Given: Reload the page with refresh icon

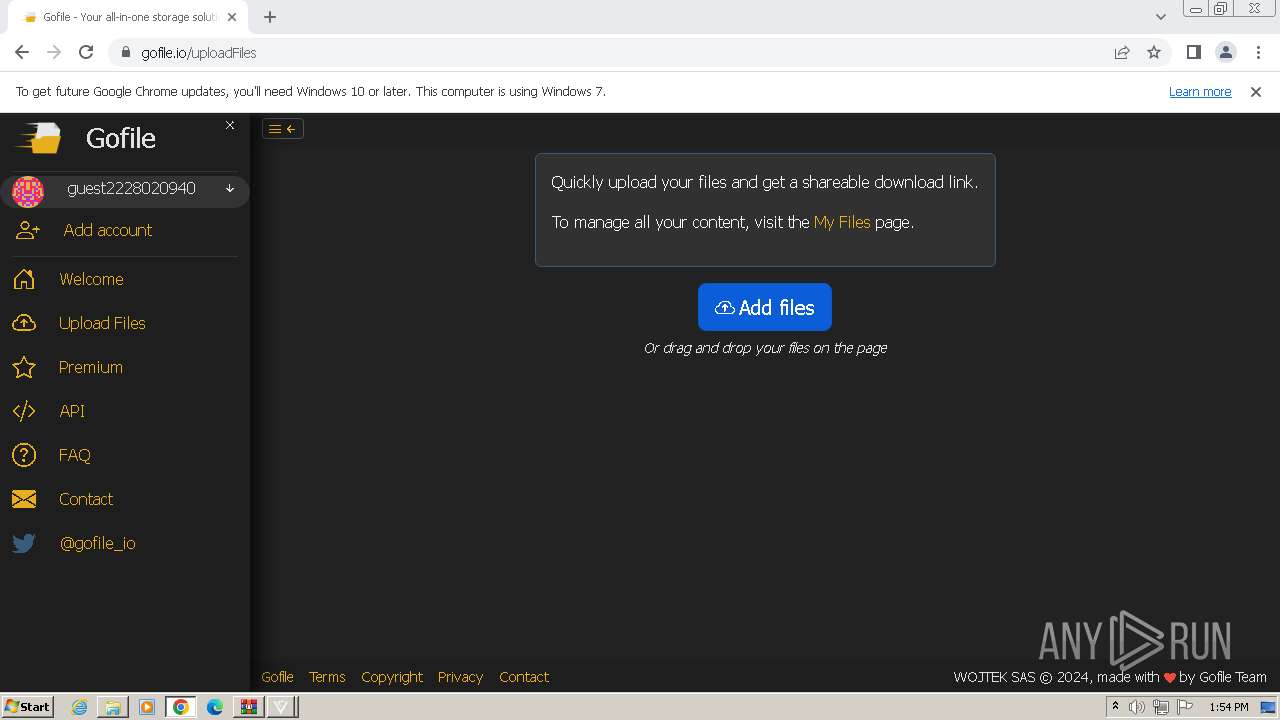Looking at the screenshot, I should 86,52.
